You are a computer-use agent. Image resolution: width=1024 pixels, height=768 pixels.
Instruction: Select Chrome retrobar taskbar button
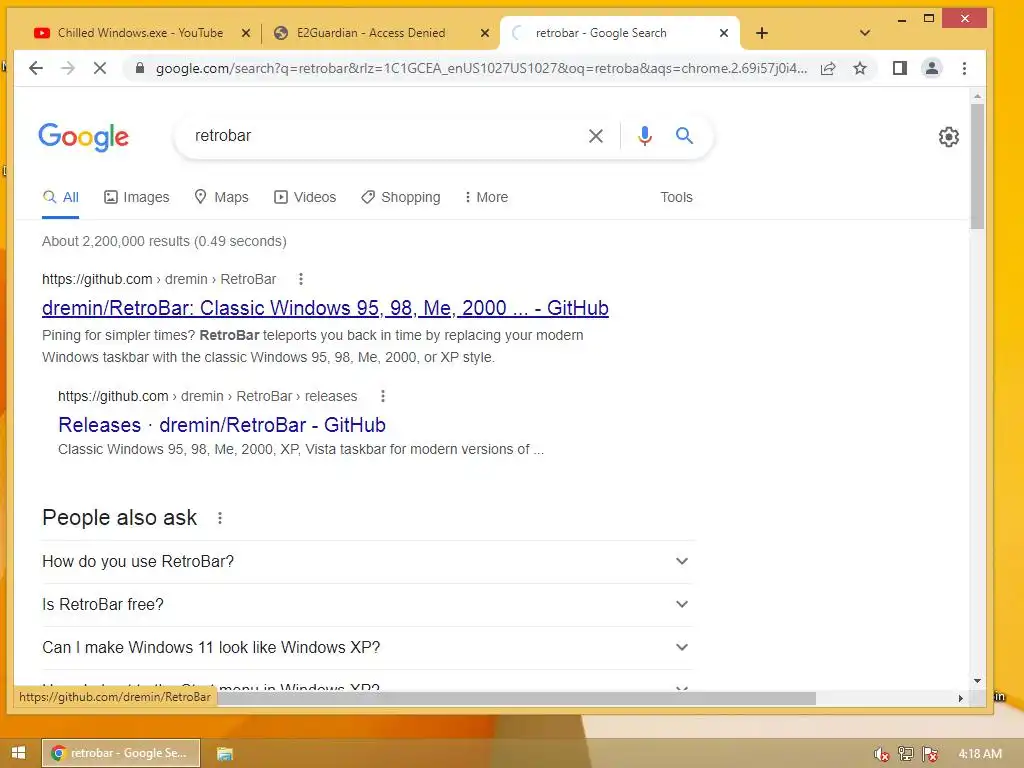(121, 753)
